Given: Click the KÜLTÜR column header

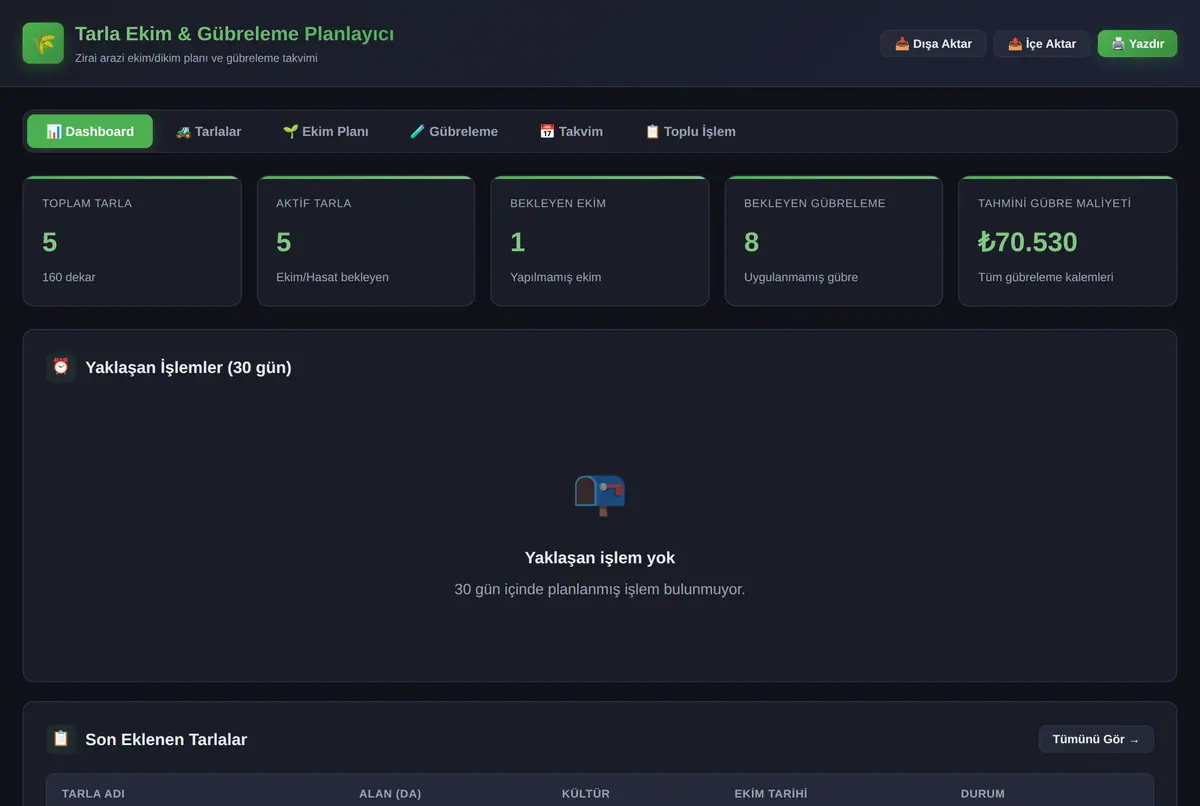Looking at the screenshot, I should [586, 794].
